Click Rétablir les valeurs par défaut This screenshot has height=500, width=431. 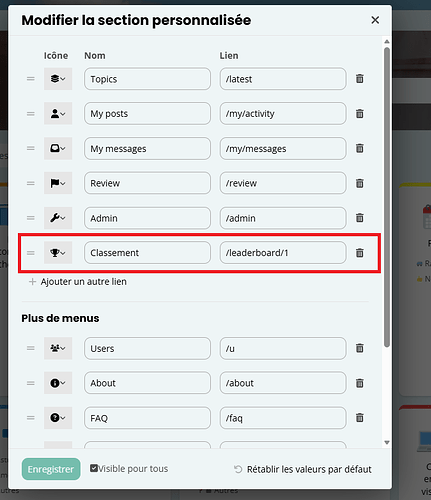[303, 469]
